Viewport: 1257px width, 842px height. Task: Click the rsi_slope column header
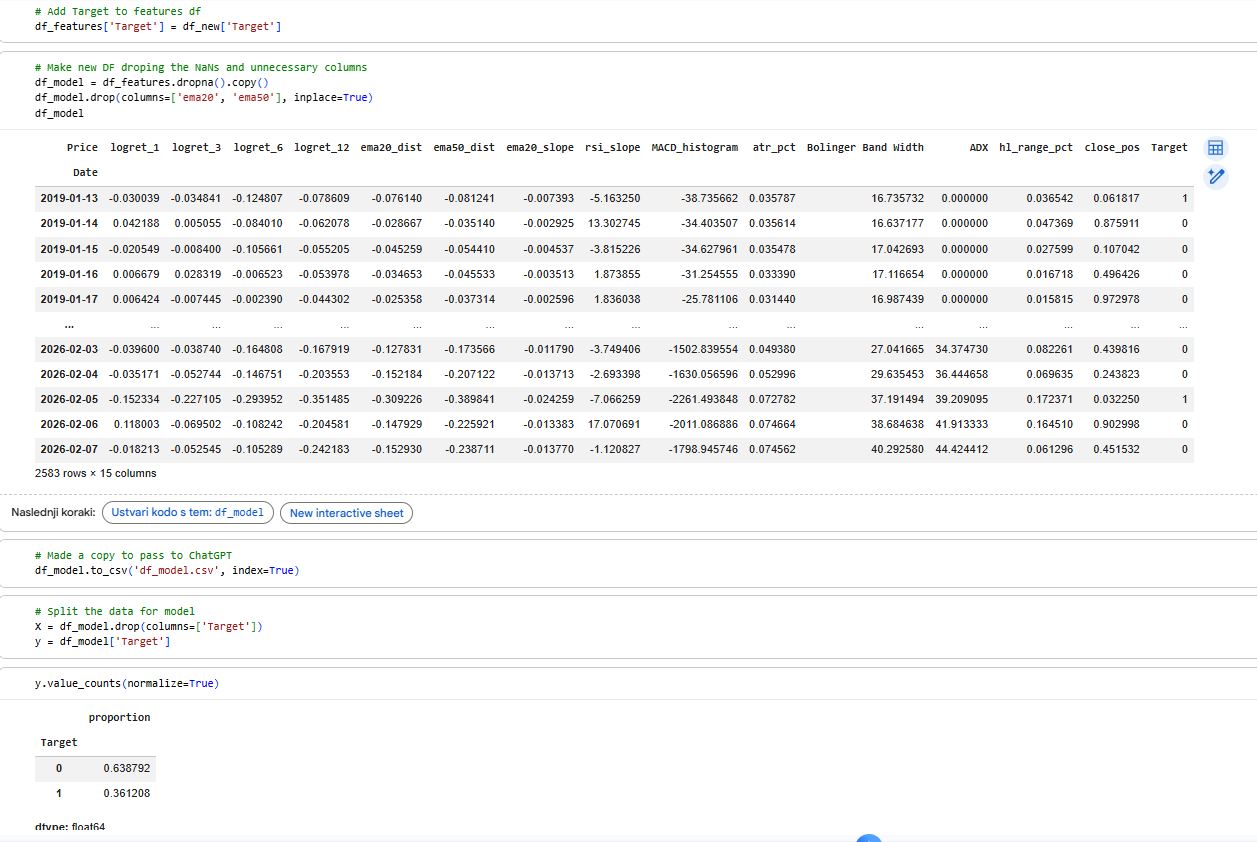[x=612, y=147]
